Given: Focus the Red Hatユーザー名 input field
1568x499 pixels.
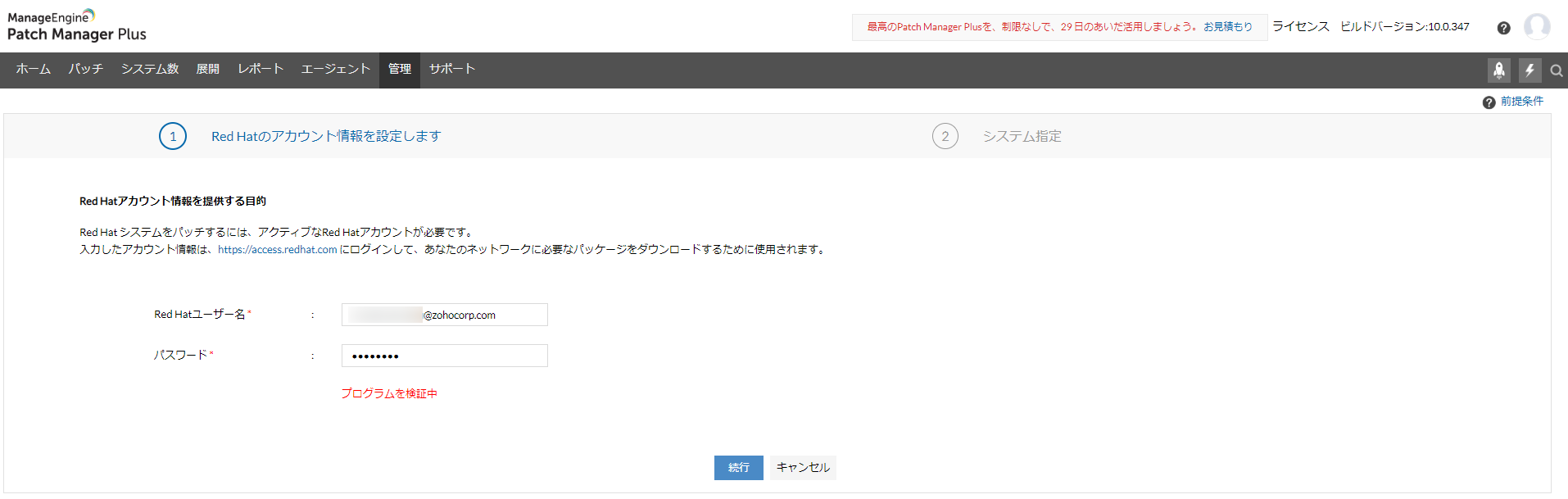Looking at the screenshot, I should pos(445,315).
